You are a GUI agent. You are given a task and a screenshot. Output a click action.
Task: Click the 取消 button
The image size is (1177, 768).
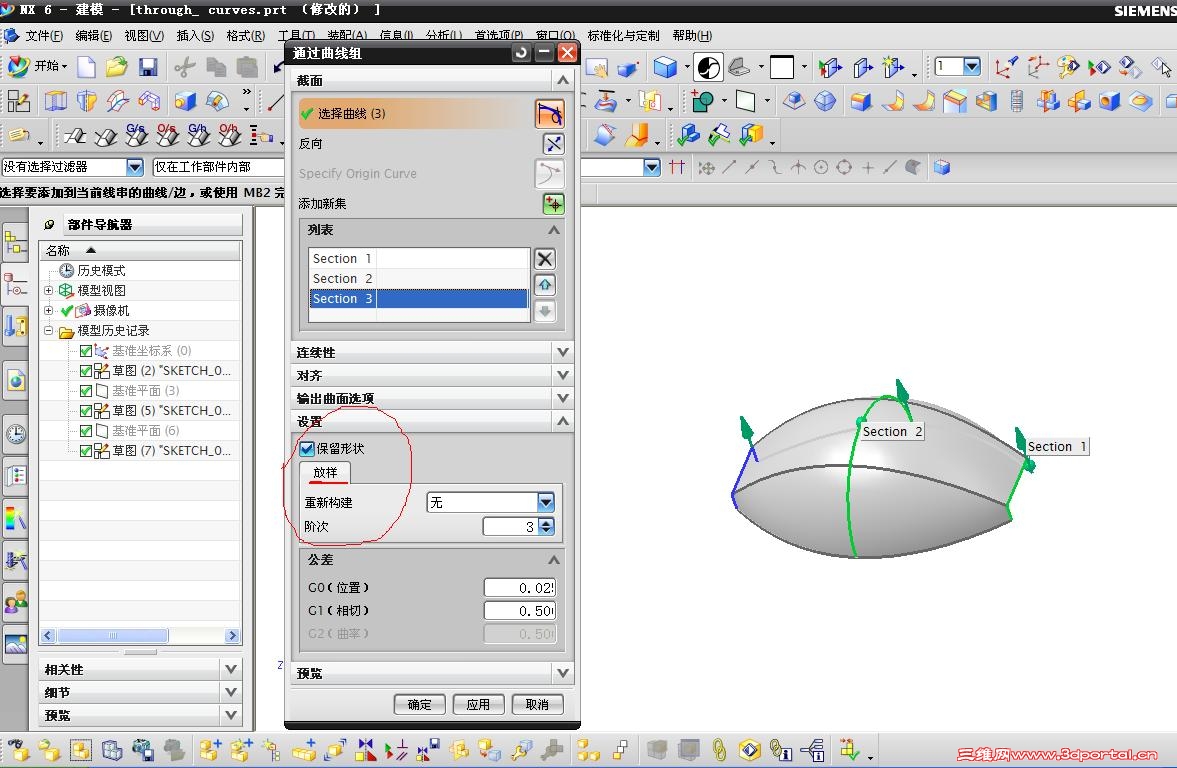537,704
